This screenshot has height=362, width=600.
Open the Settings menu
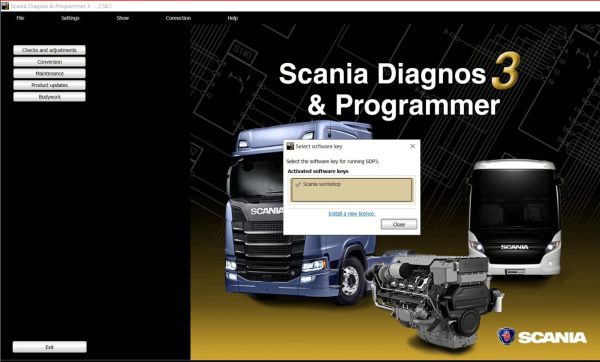tap(70, 18)
